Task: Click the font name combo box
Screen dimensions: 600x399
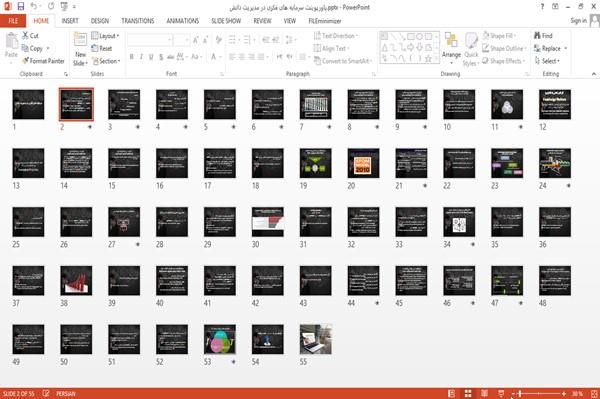Action: tap(149, 40)
